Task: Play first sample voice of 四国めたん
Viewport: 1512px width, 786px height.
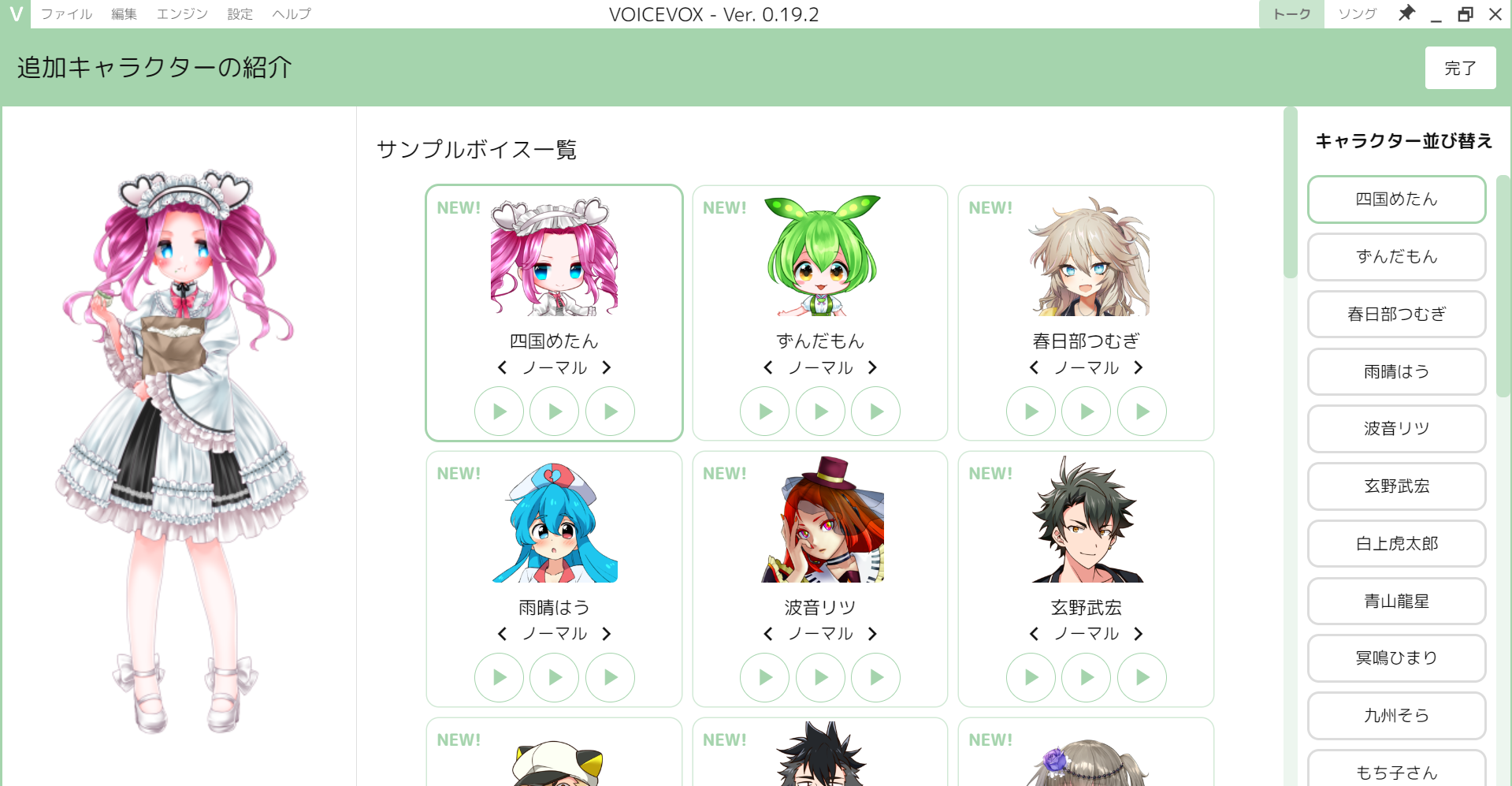Action: coord(499,412)
